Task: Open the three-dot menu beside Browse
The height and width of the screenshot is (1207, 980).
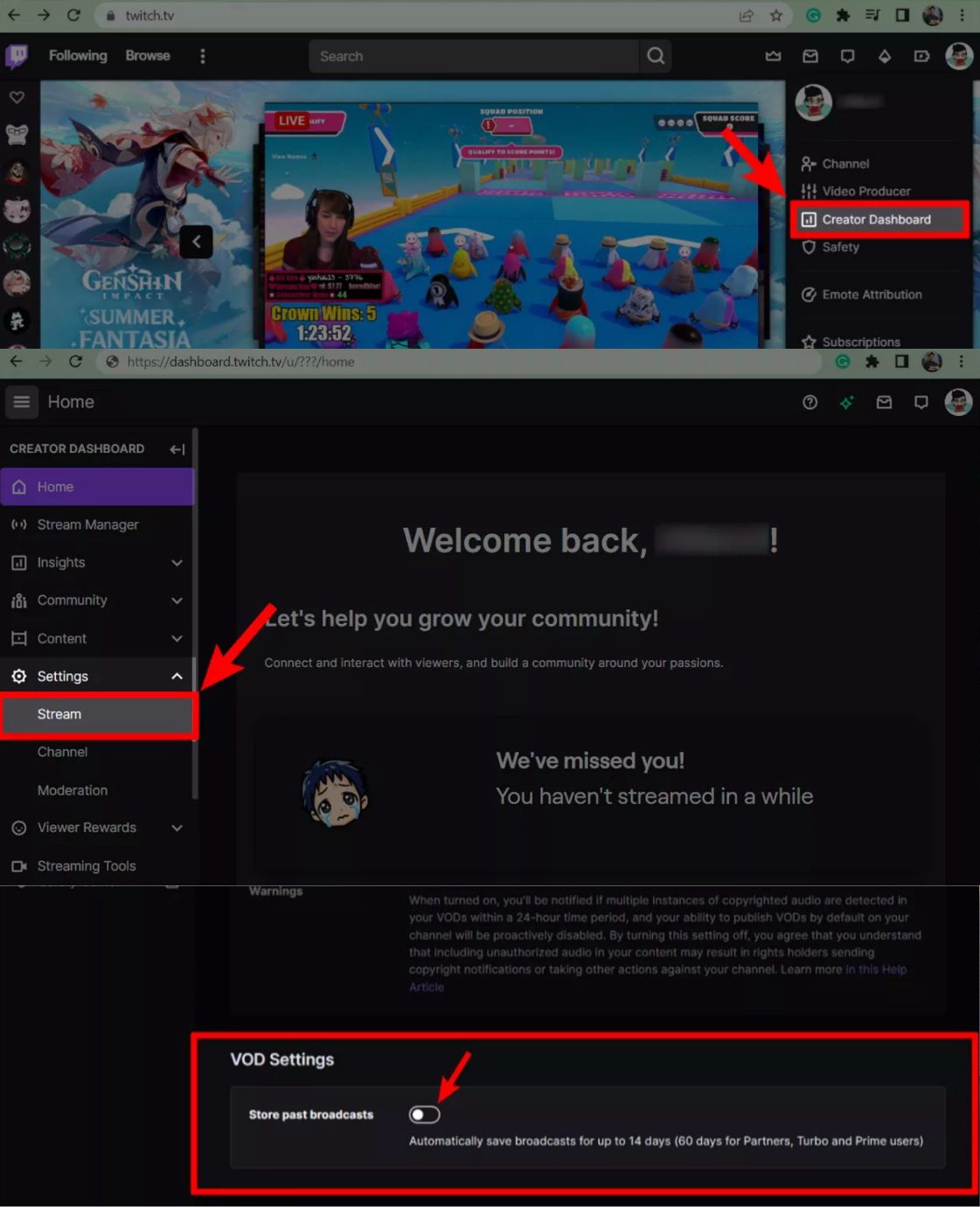Action: (x=203, y=56)
